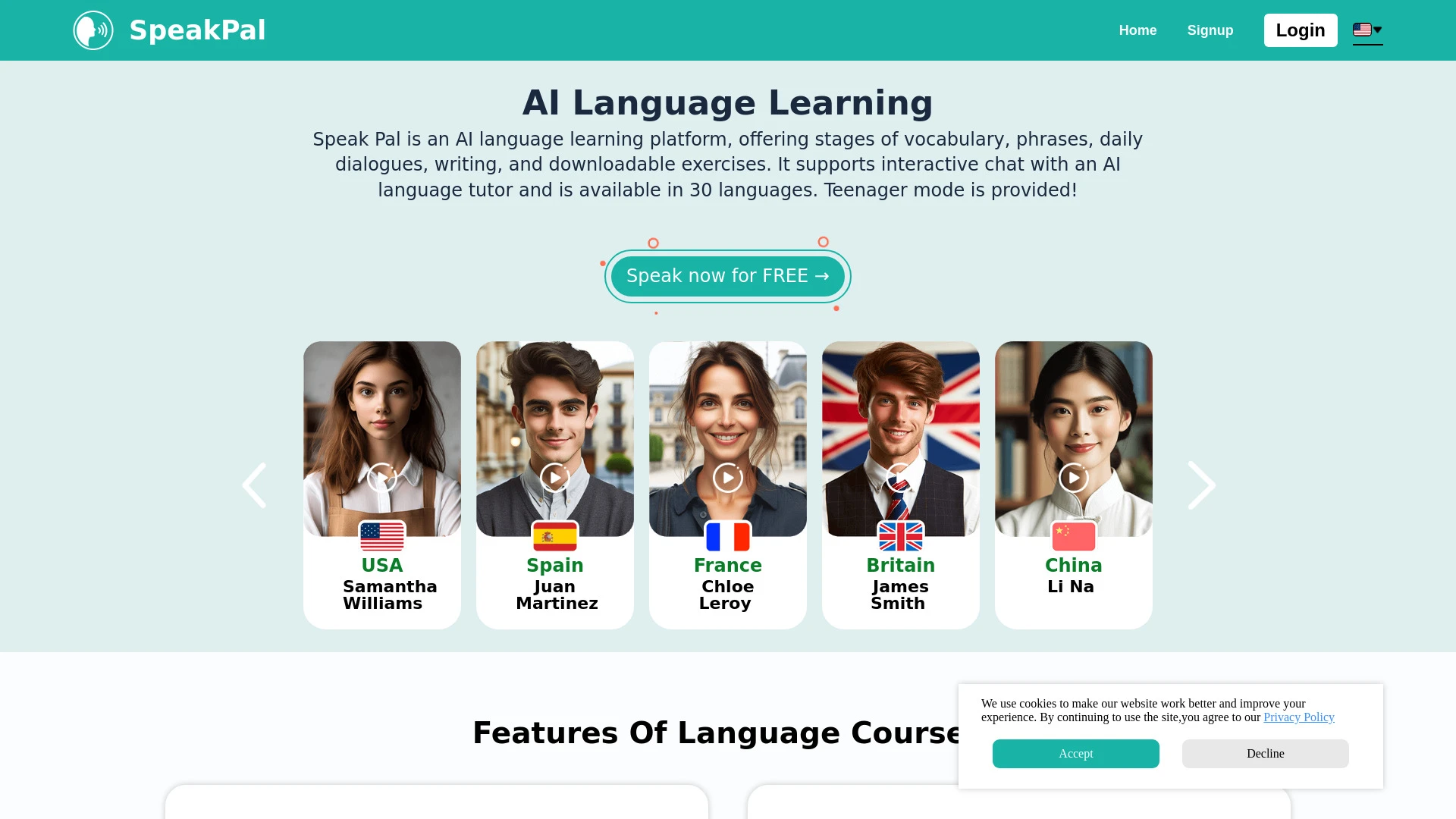Click the Login button in the header

point(1300,30)
